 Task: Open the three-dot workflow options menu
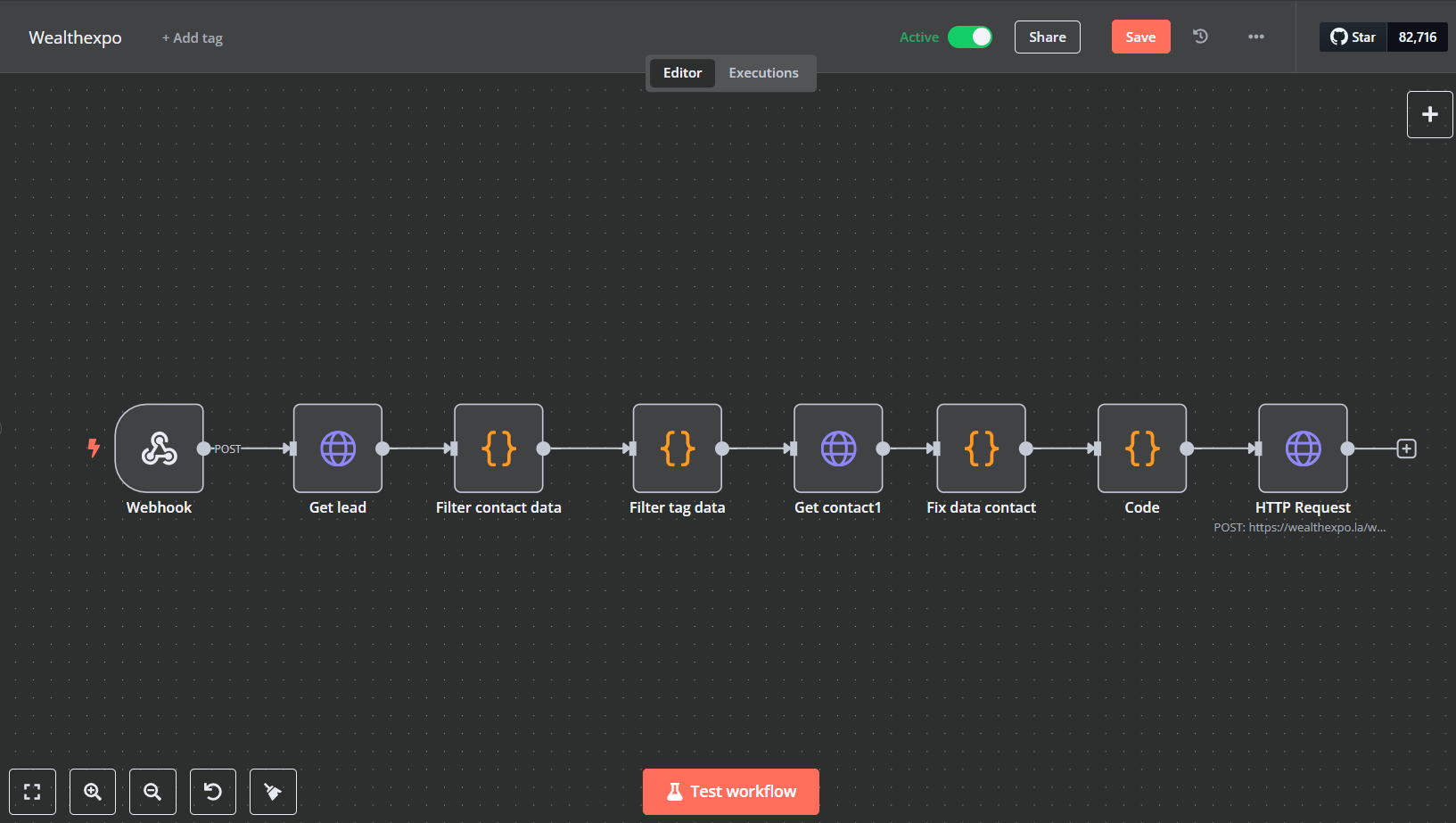(x=1255, y=37)
